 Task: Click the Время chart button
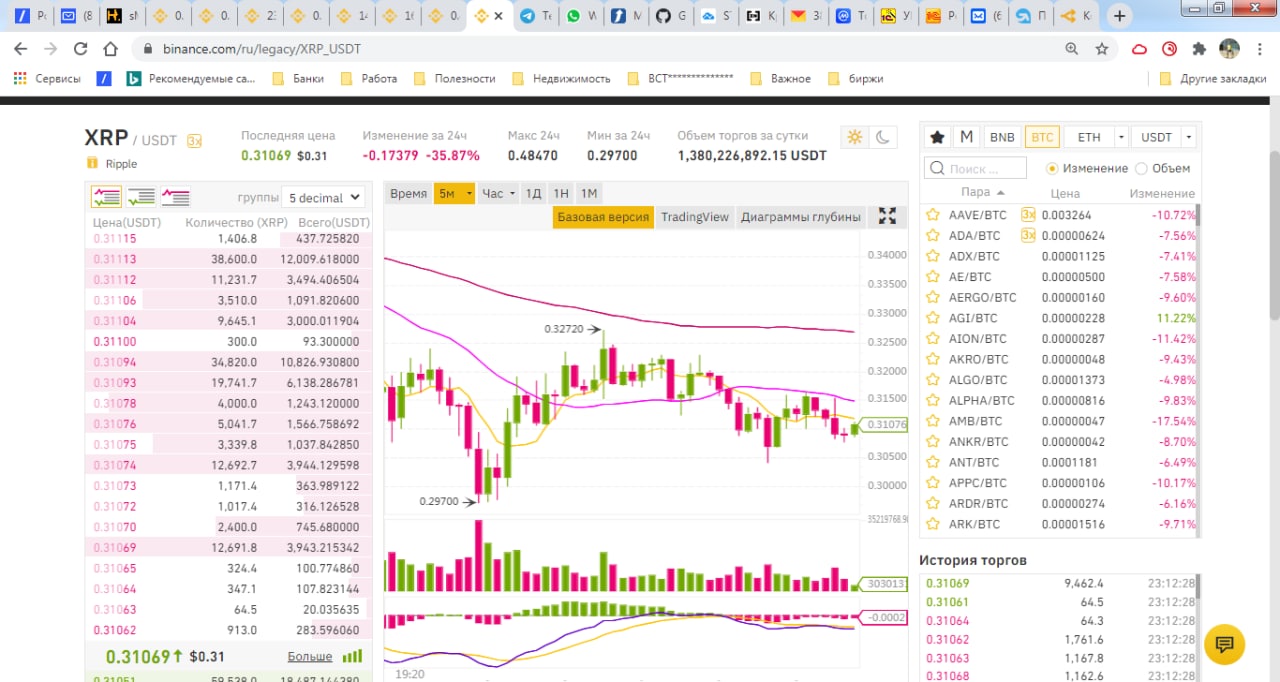coord(408,194)
